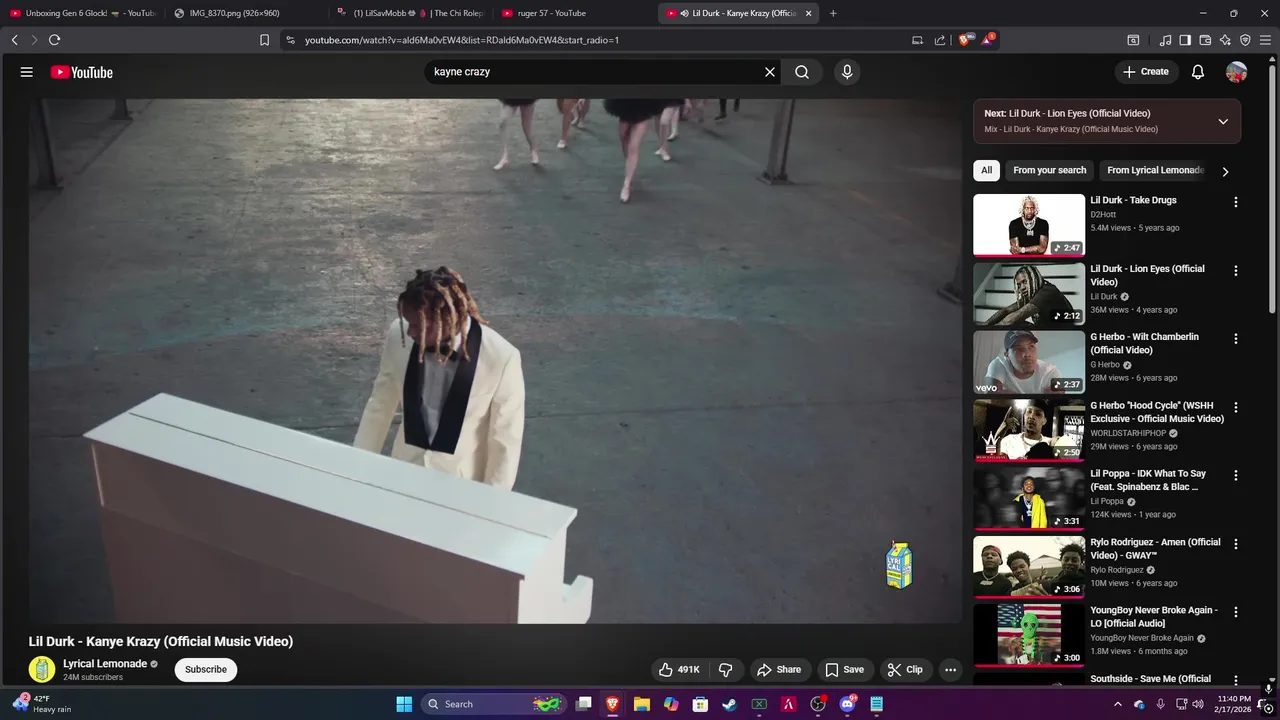
Task: Open options for YoungBoy Never Broke Again - LO
Action: pos(1236,612)
